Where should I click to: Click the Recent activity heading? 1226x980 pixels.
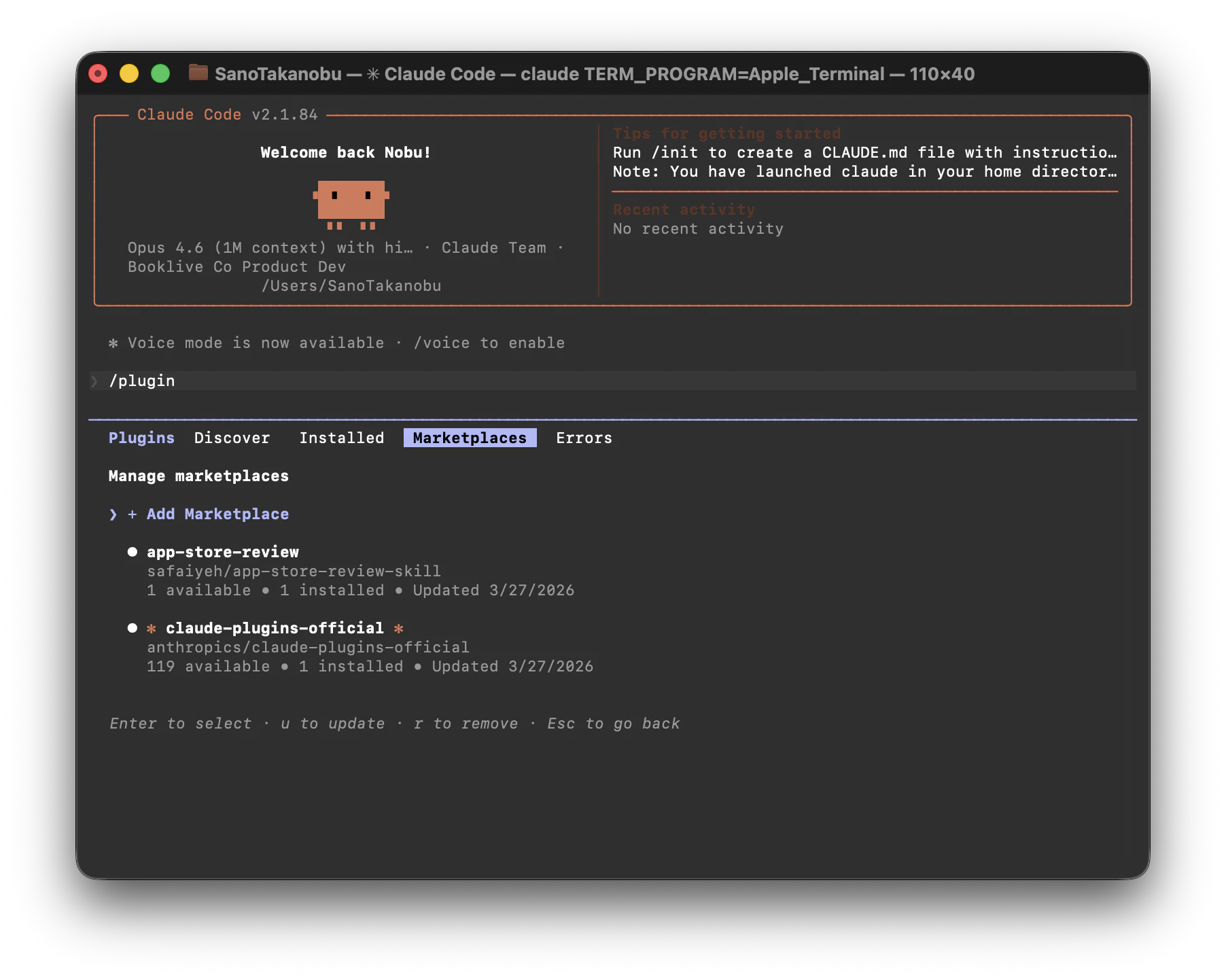click(x=684, y=209)
